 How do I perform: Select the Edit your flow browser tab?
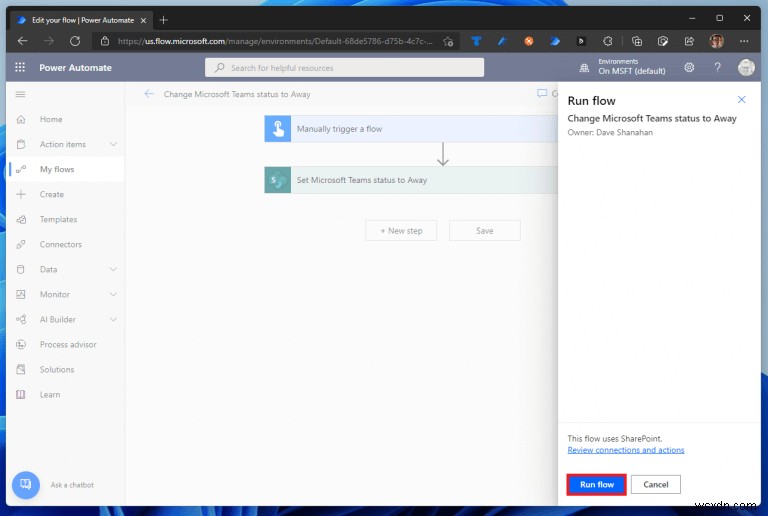(x=82, y=20)
